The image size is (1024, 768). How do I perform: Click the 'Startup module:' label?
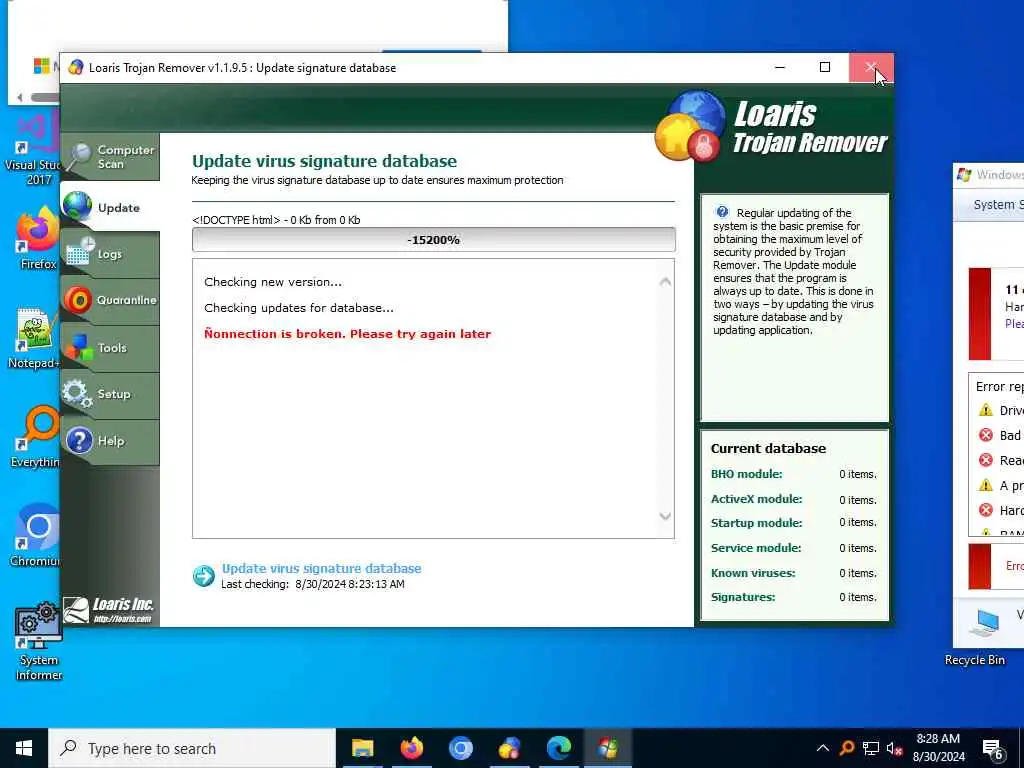[x=756, y=523]
